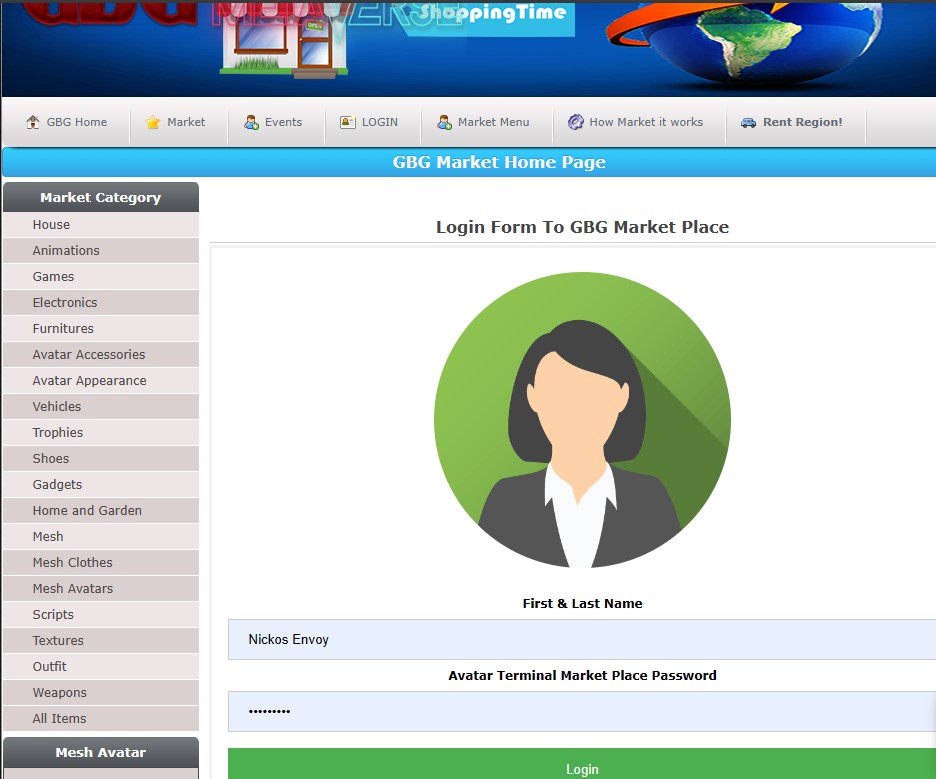Click the car icon beside Rent Region!
This screenshot has width=936, height=779.
[748, 122]
